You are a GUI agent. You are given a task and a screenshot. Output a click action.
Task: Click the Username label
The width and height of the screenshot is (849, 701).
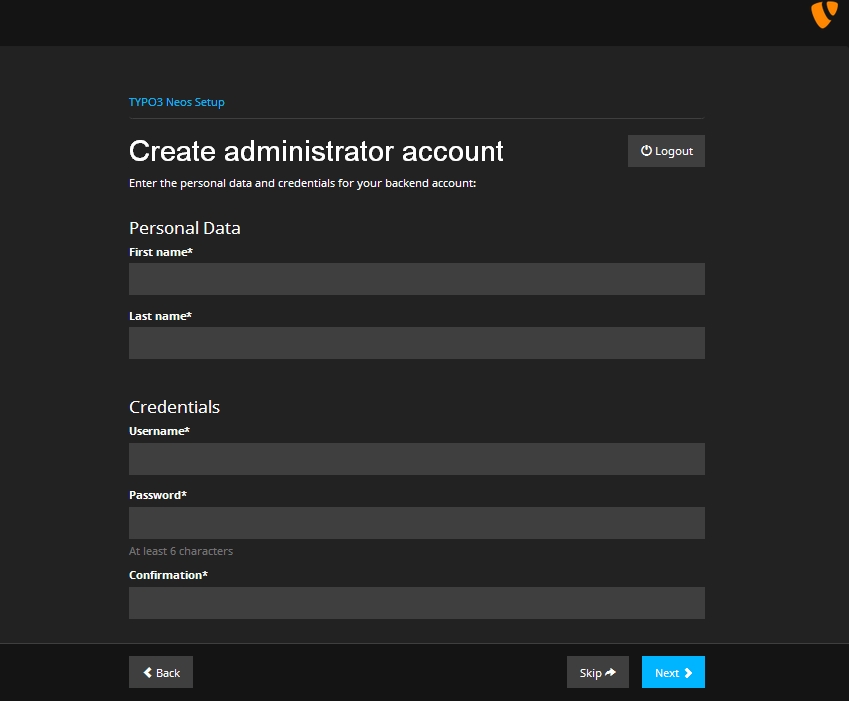159,431
